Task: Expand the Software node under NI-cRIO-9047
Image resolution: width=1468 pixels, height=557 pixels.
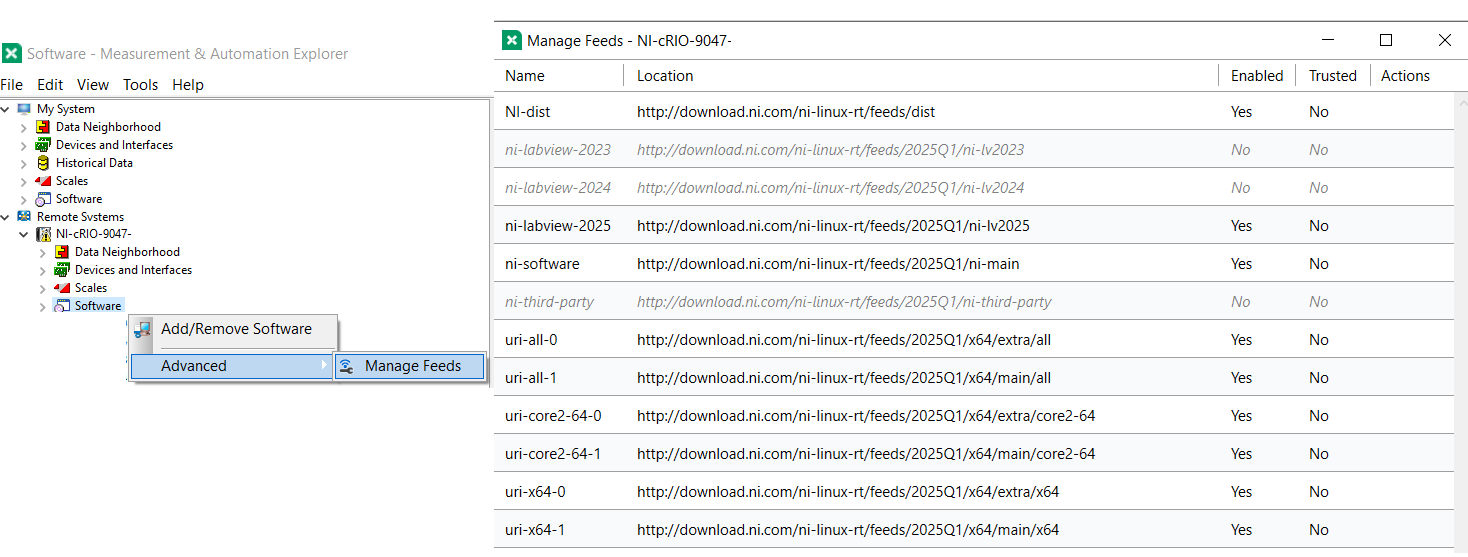Action: [x=43, y=306]
